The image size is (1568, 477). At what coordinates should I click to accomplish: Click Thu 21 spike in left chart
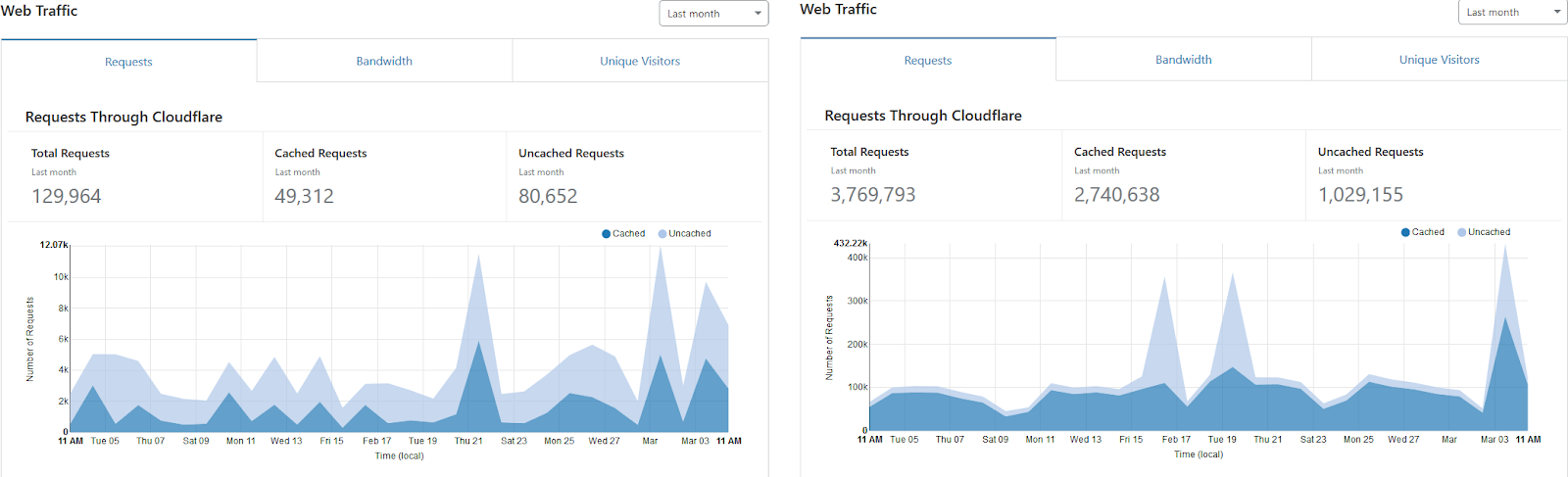(x=478, y=257)
